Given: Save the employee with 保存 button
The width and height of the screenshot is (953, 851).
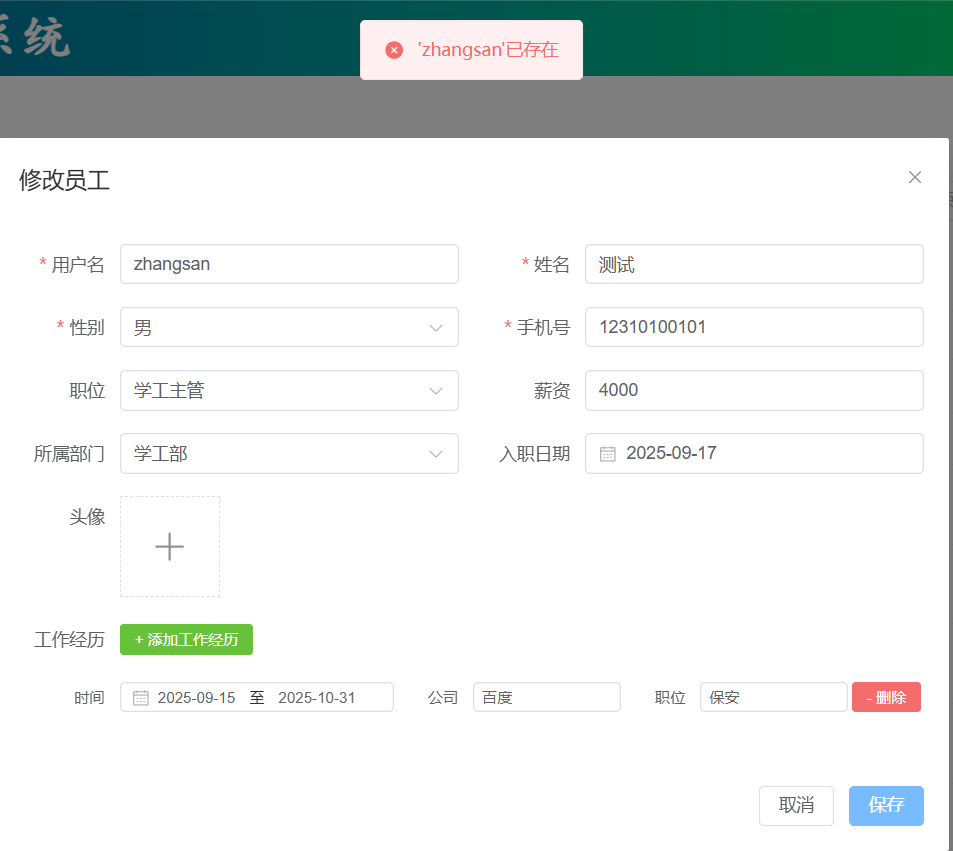Looking at the screenshot, I should pyautogui.click(x=886, y=805).
